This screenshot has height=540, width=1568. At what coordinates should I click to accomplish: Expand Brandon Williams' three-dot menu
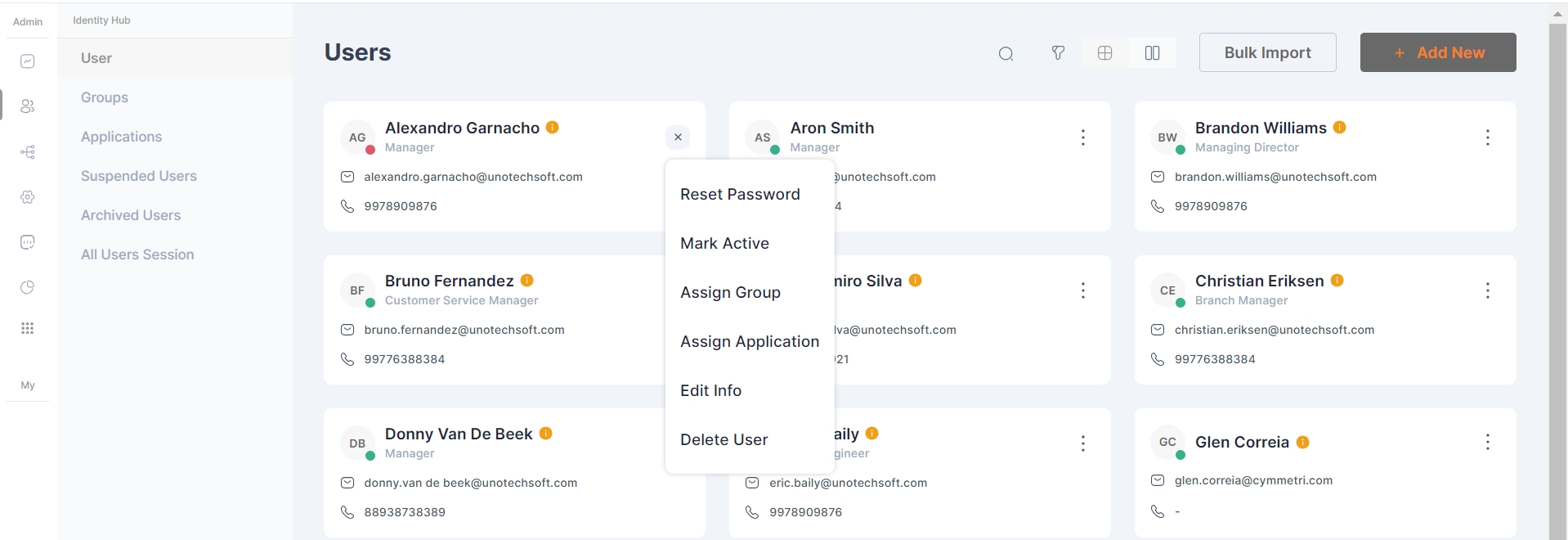coord(1487,137)
